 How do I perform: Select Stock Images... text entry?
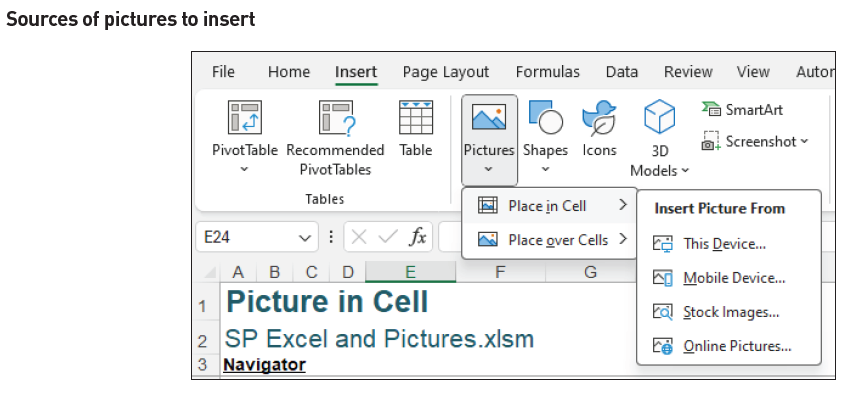731,312
